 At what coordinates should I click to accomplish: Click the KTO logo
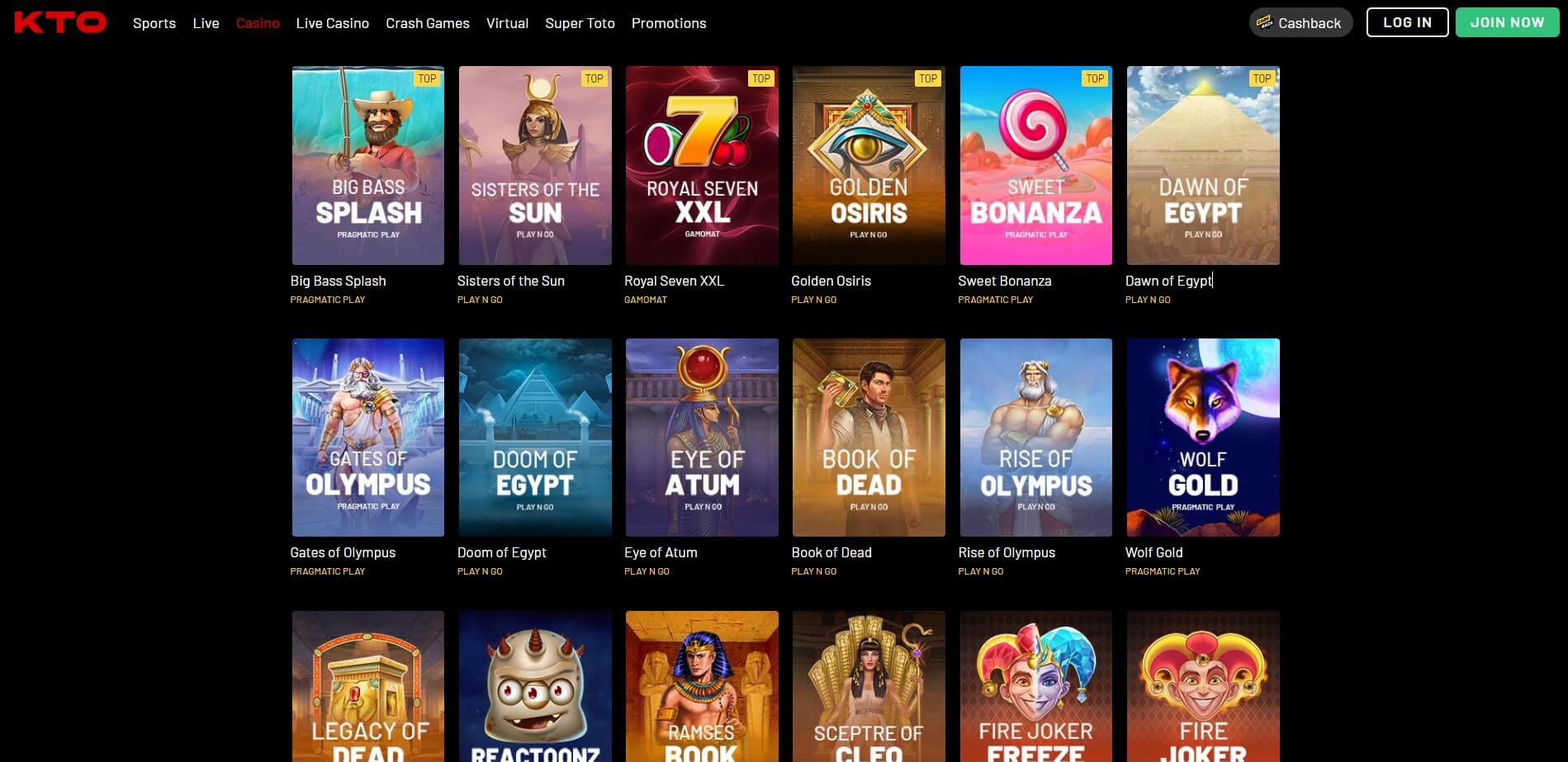(x=60, y=22)
